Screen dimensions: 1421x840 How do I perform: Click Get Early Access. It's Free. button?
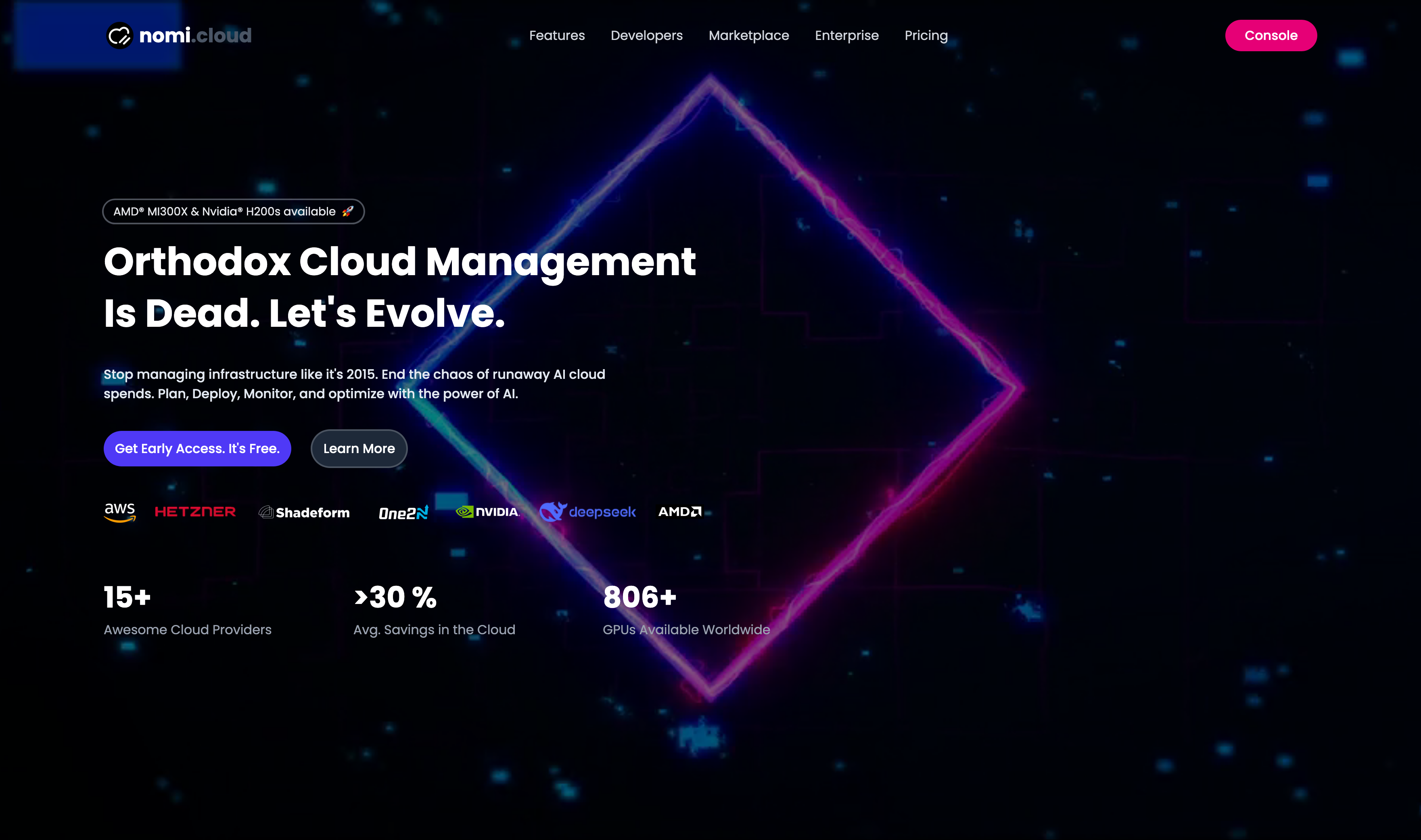pyautogui.click(x=197, y=448)
